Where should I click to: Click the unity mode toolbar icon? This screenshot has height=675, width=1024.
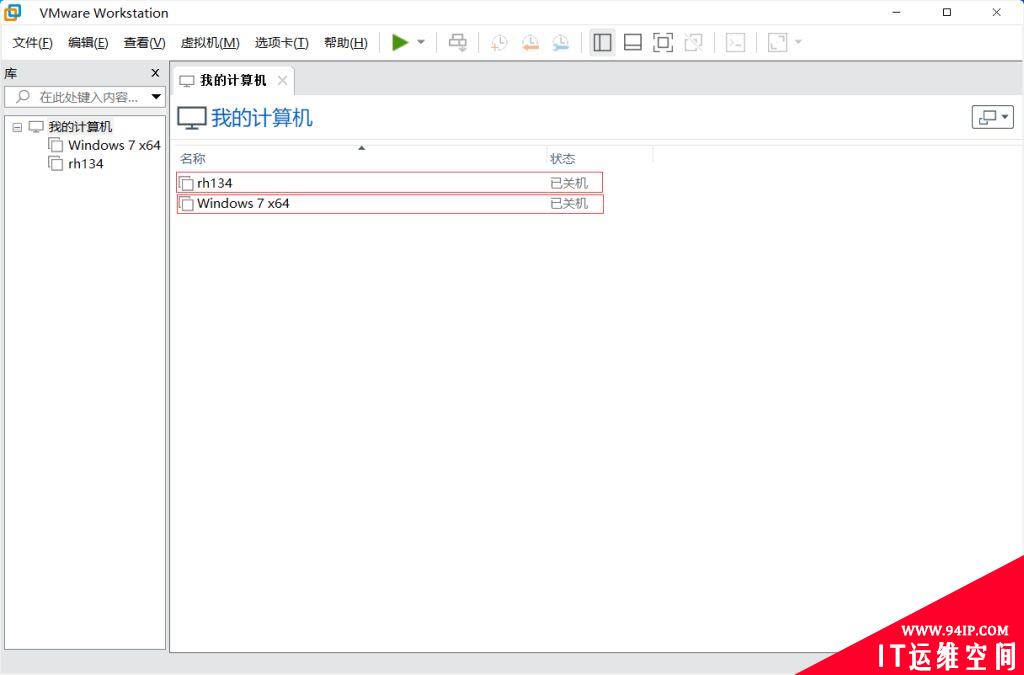[694, 42]
